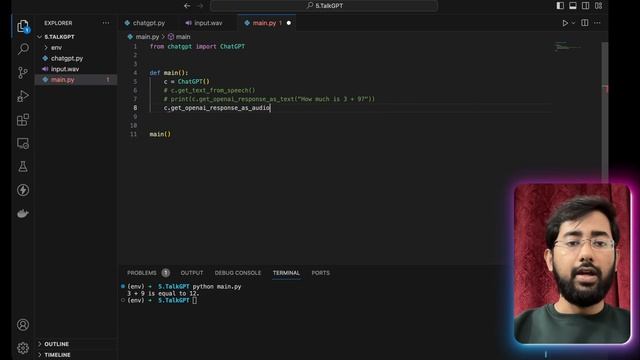Open Explorer Views and More Actions ellipsis

[x=106, y=23]
